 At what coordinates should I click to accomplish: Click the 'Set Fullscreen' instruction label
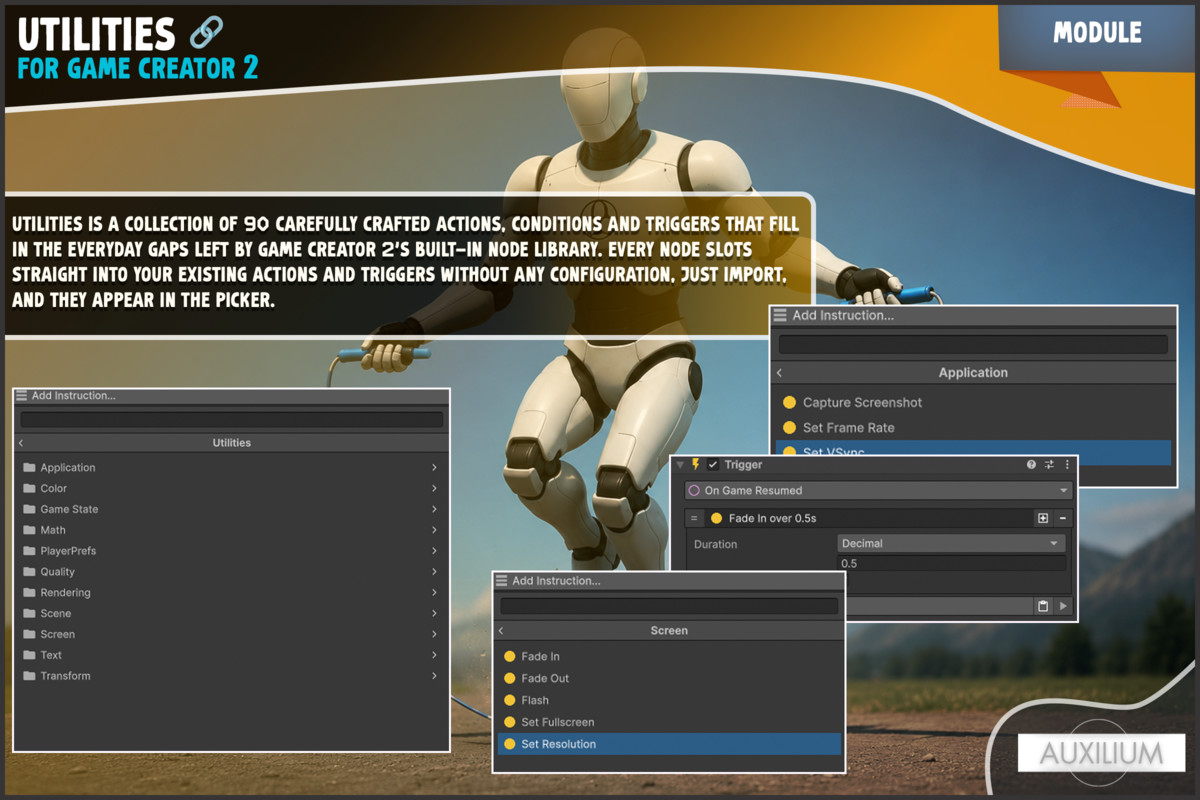point(558,722)
